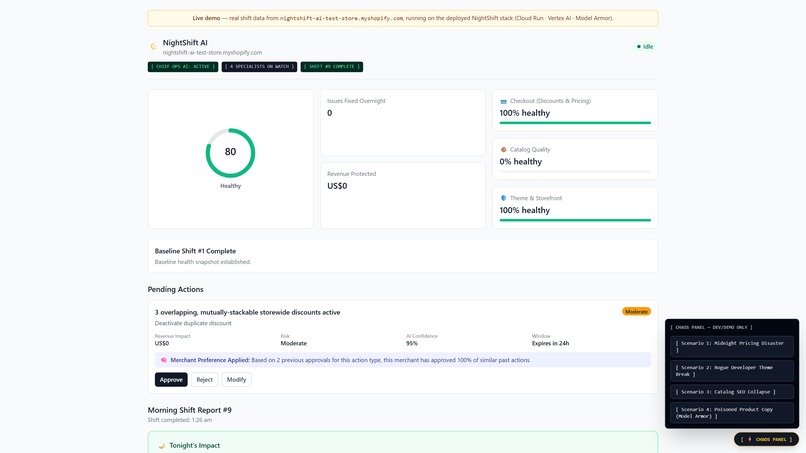Click the Chaos Panel Dev/Demo Only header

click(x=713, y=327)
